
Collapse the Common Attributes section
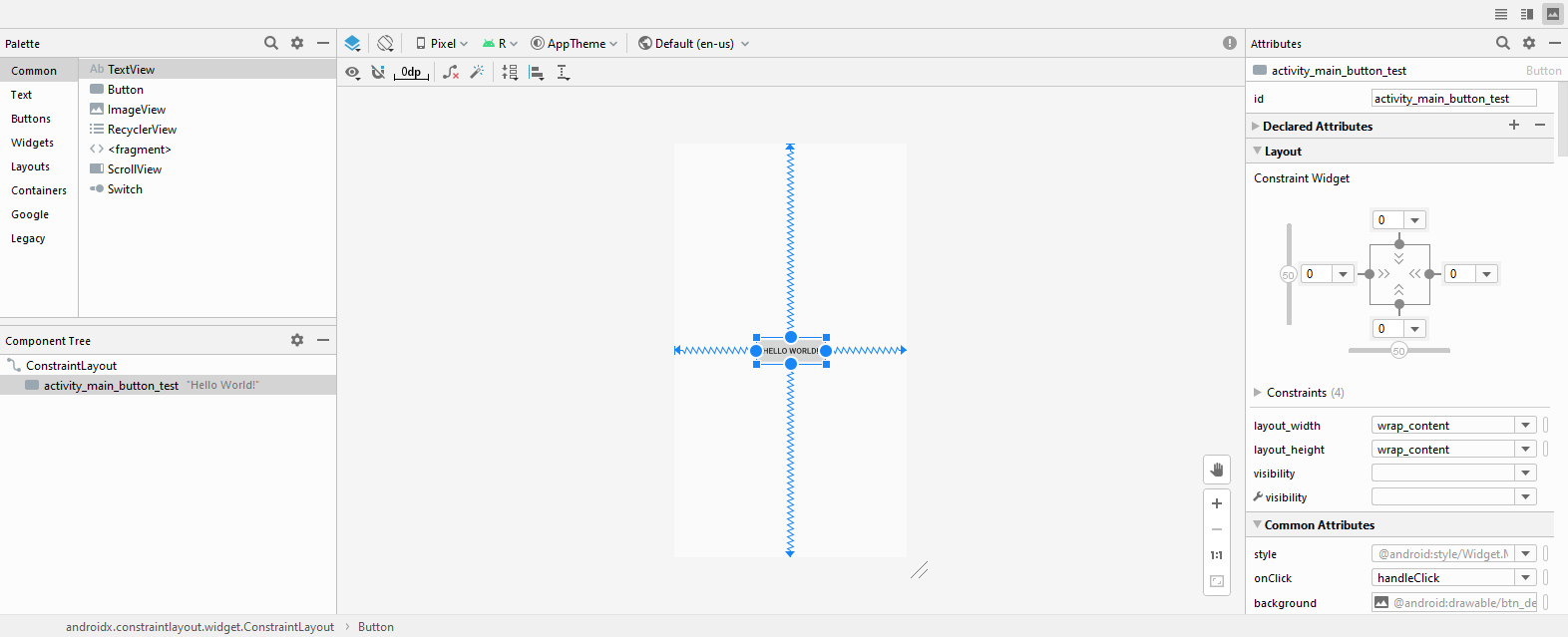1258,524
